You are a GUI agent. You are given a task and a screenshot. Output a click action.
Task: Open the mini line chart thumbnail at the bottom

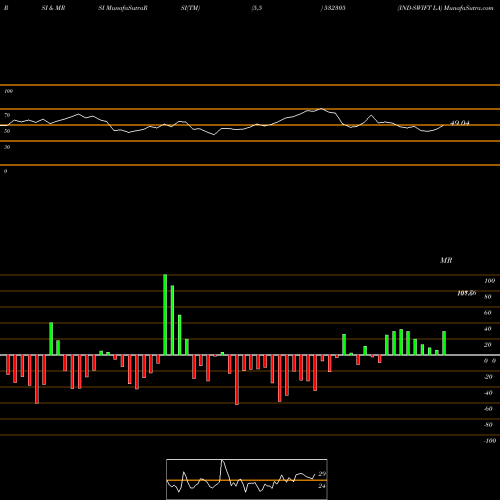(247, 479)
